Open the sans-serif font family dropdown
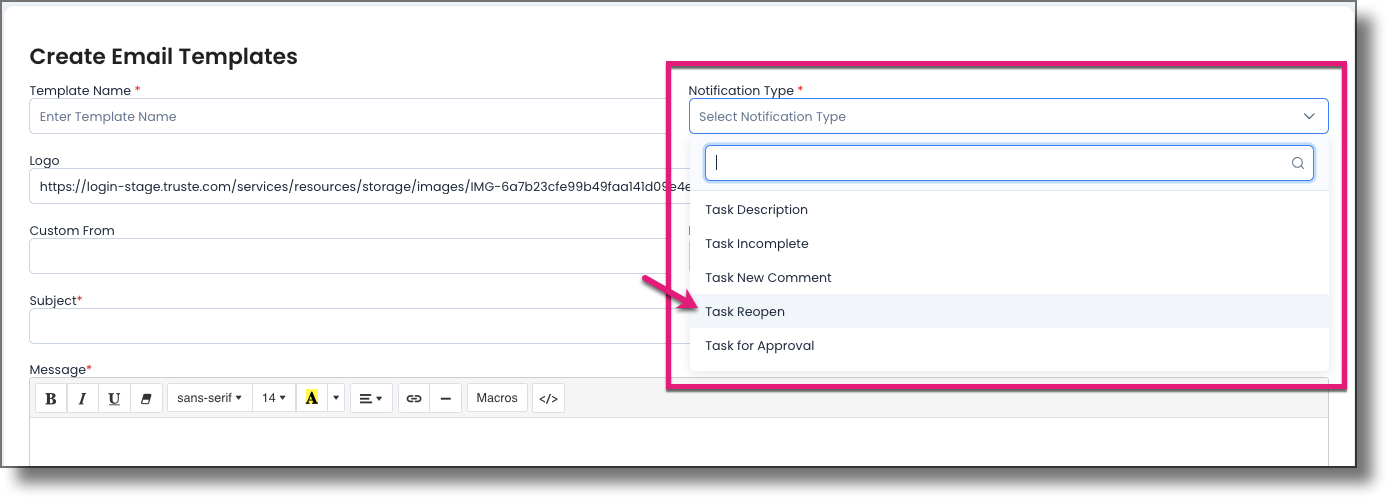Viewport: 1388px width, 499px height. point(210,398)
